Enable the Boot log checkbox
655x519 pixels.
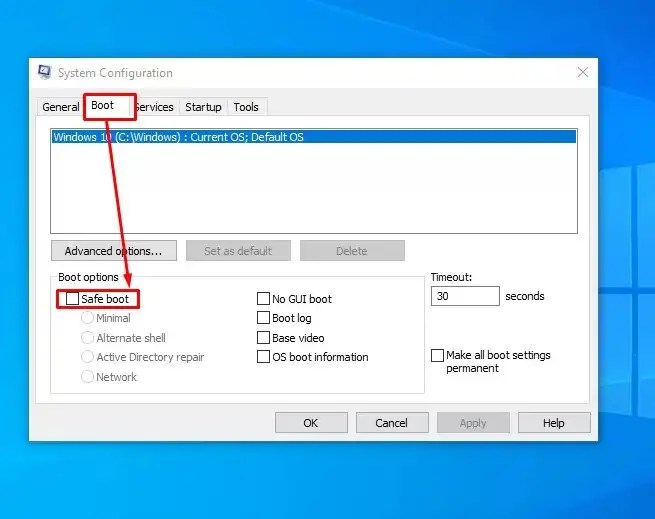[x=263, y=318]
